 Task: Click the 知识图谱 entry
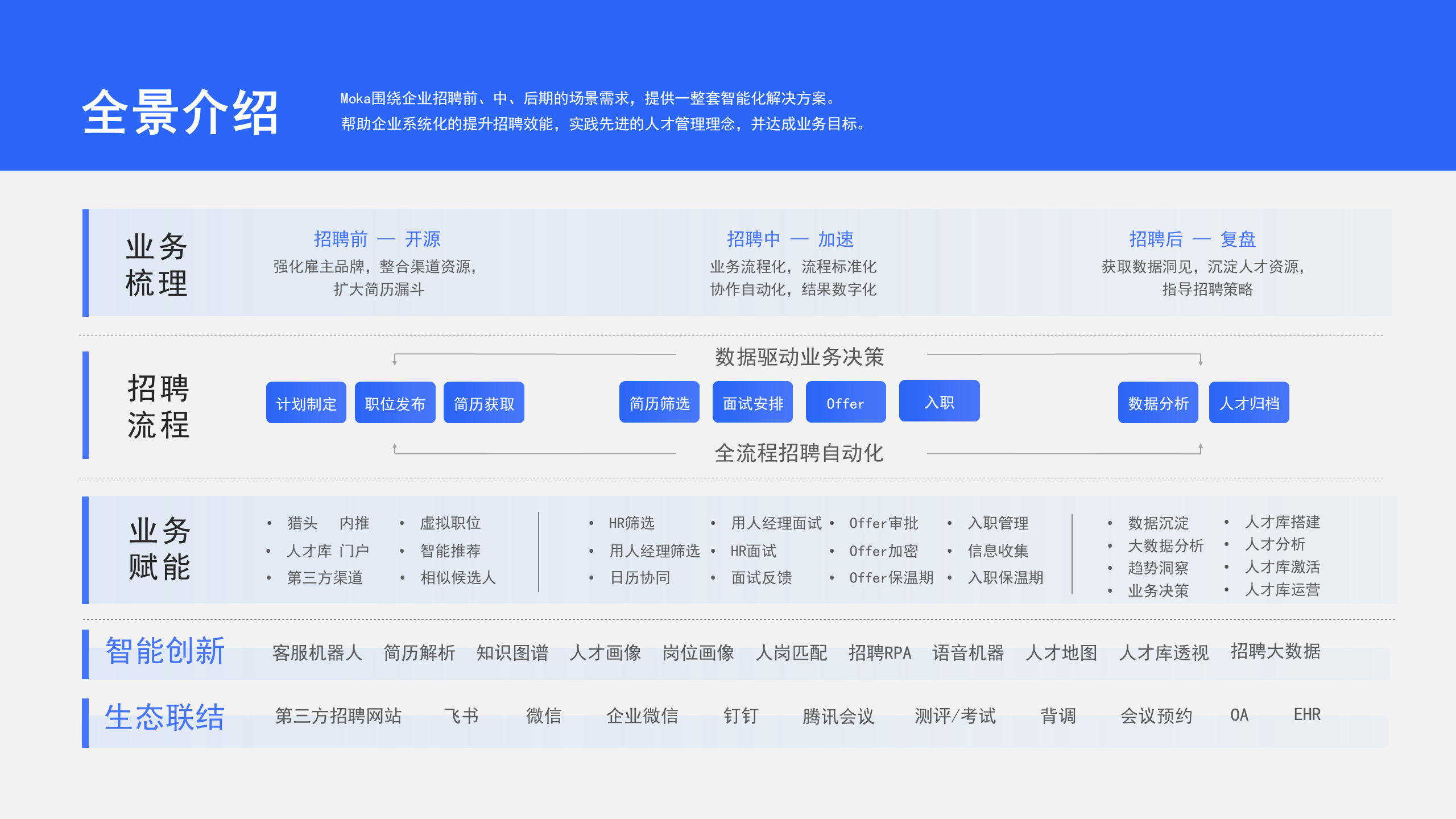(512, 652)
